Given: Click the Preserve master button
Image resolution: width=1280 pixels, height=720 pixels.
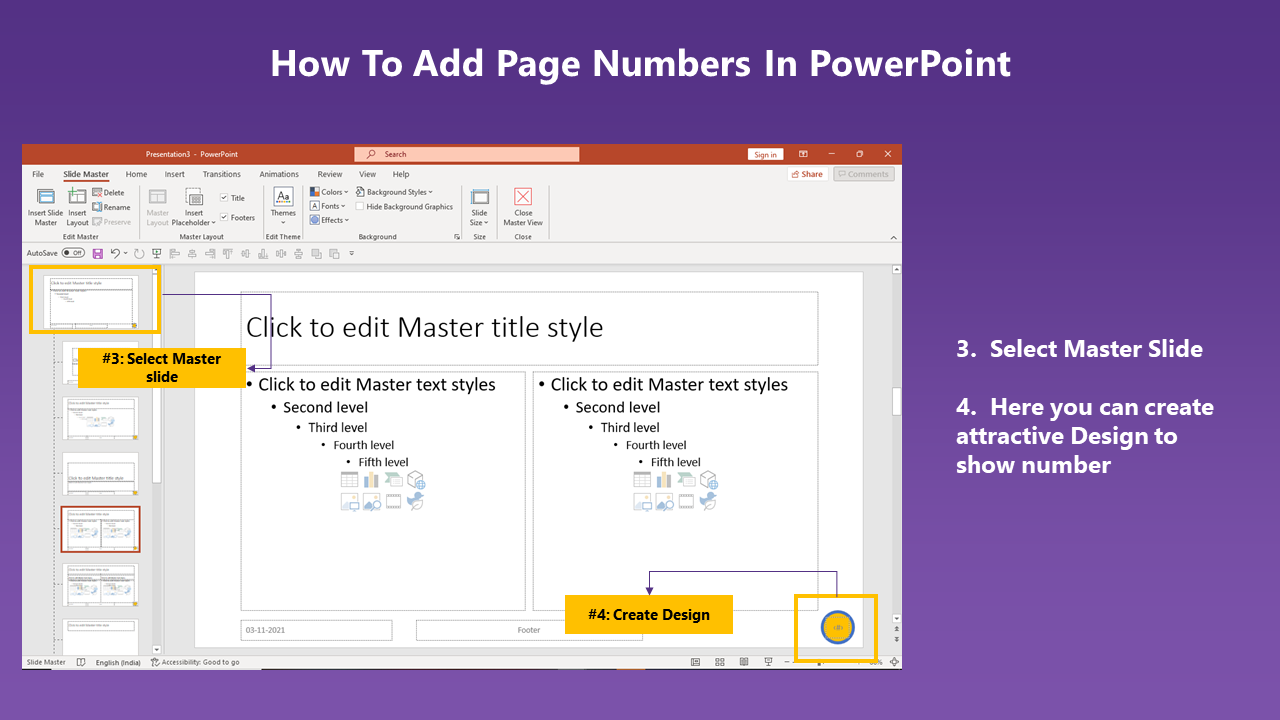Looking at the screenshot, I should [x=111, y=222].
